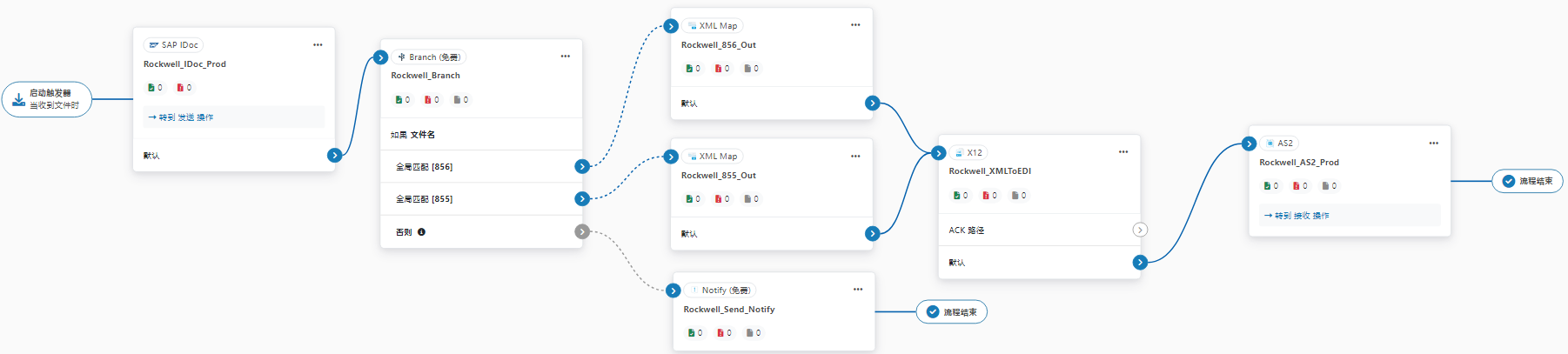The image size is (1568, 354).
Task: Click the 856 branch output arrow connector
Action: [582, 166]
